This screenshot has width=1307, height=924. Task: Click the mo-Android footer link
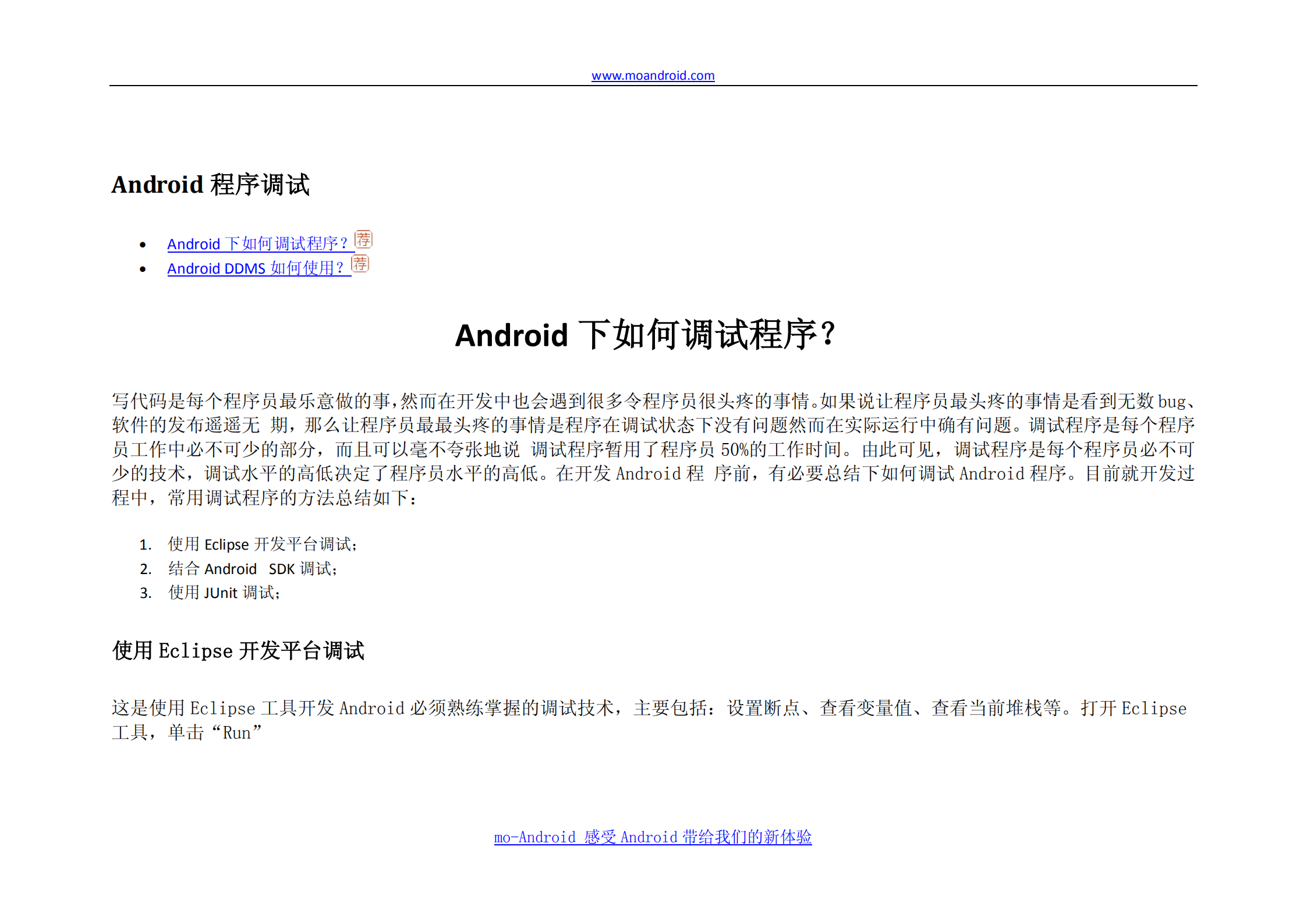tap(653, 837)
